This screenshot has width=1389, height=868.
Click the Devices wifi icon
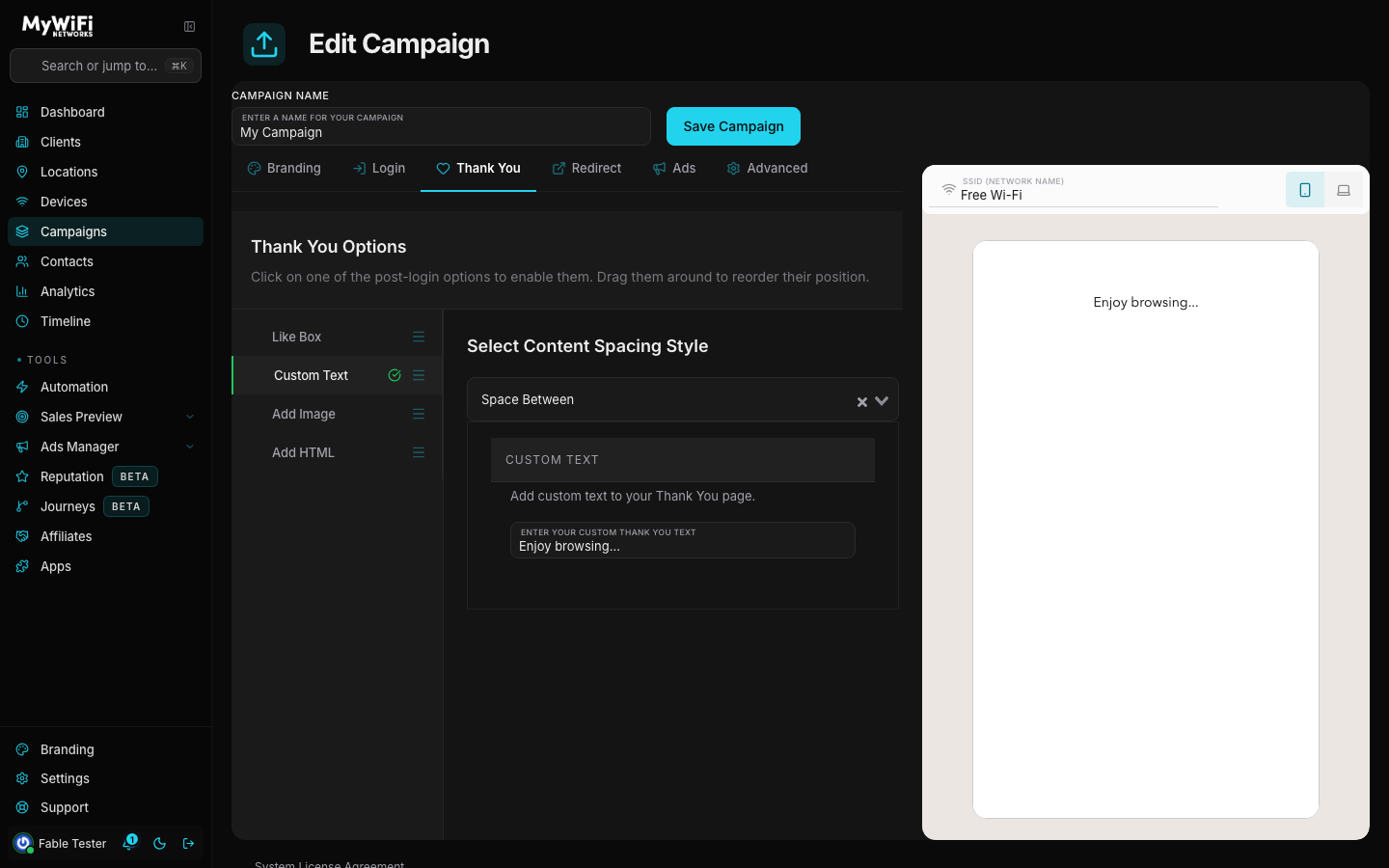(22, 202)
